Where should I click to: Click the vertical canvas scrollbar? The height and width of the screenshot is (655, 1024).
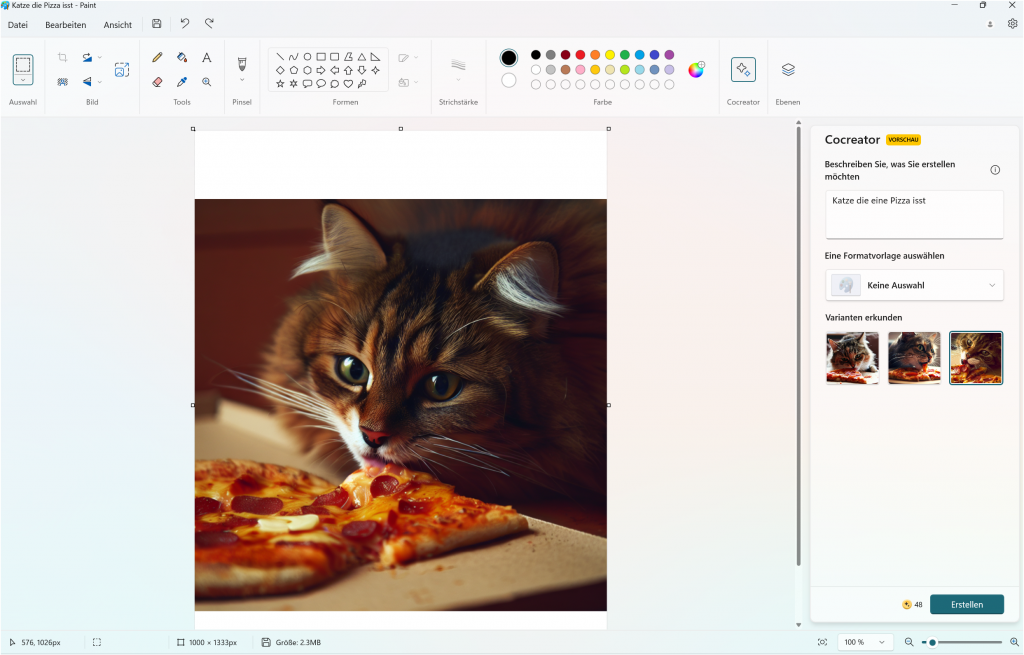(798, 346)
